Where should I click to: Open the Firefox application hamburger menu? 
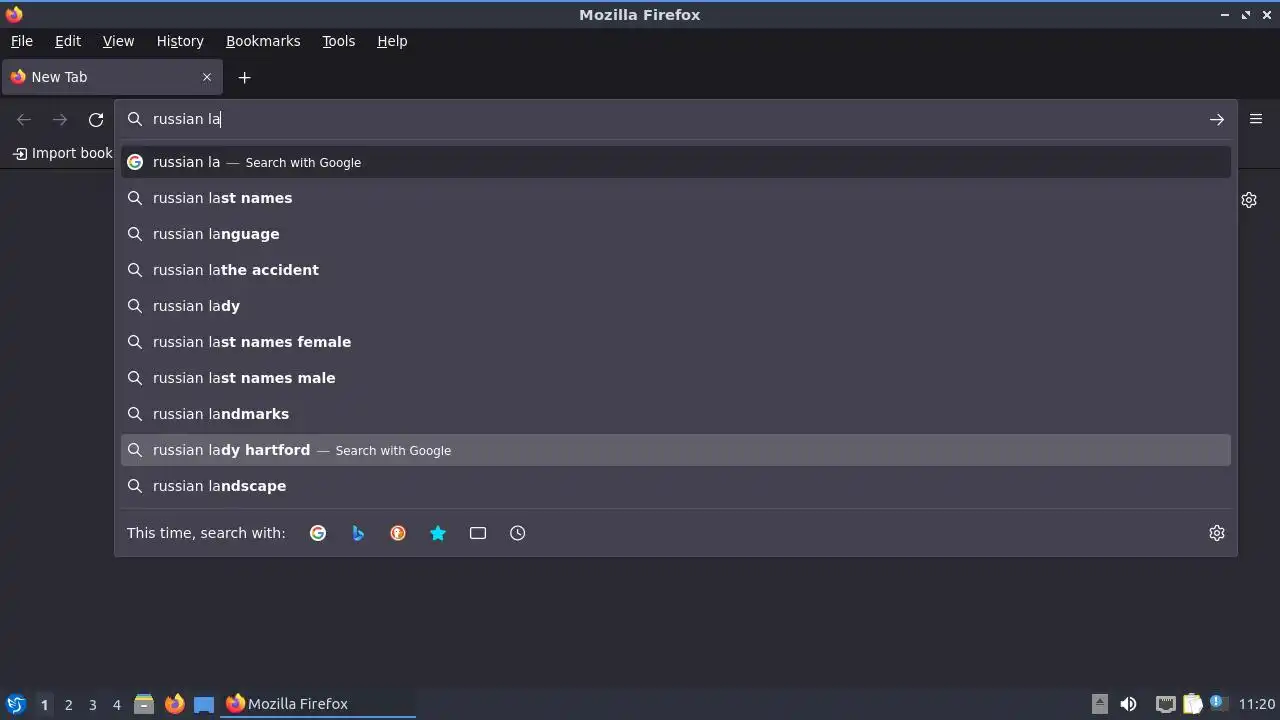click(1256, 119)
